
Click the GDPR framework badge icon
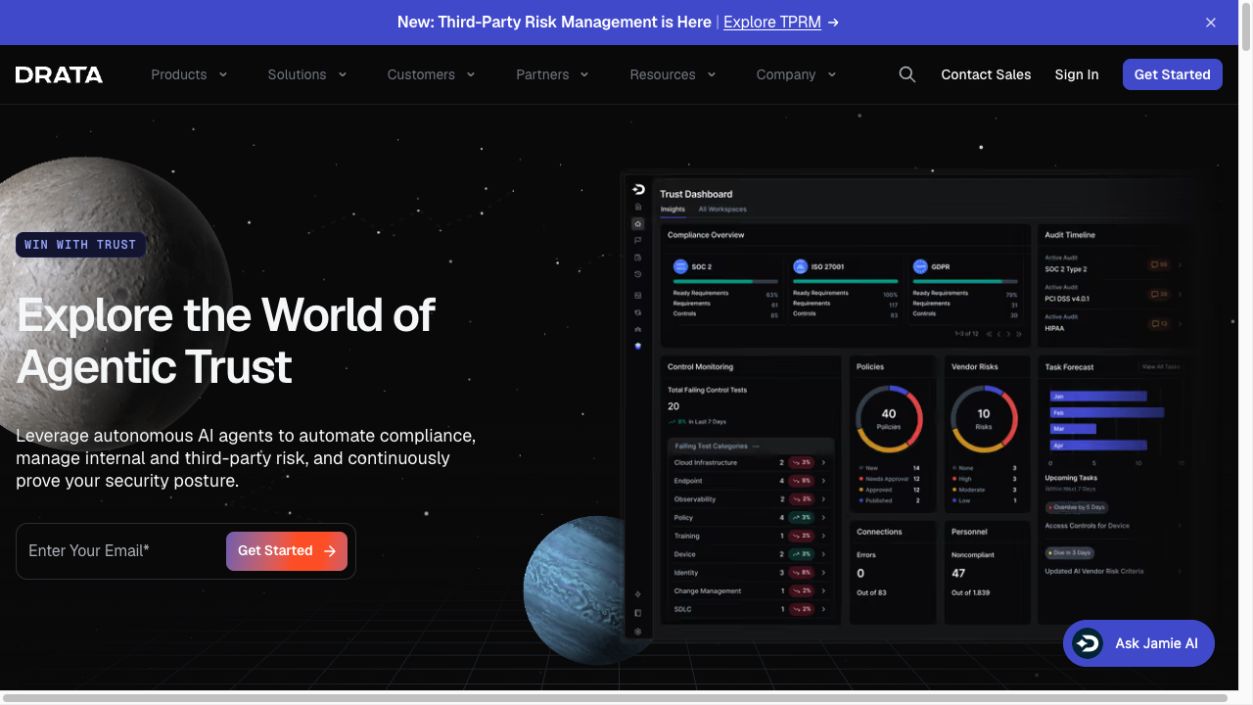tap(920, 267)
